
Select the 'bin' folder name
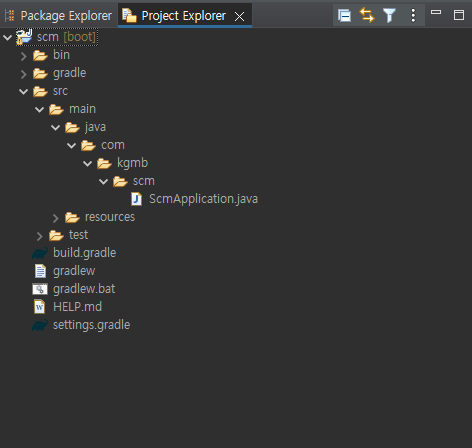coord(61,55)
